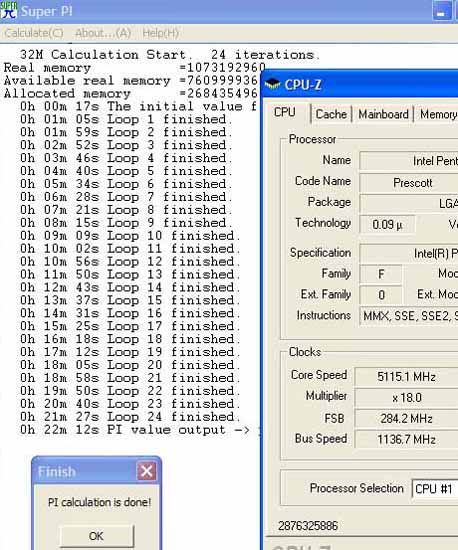Viewport: 458px width, 550px height.
Task: Click the Code Name Prescott field
Action: point(409,183)
